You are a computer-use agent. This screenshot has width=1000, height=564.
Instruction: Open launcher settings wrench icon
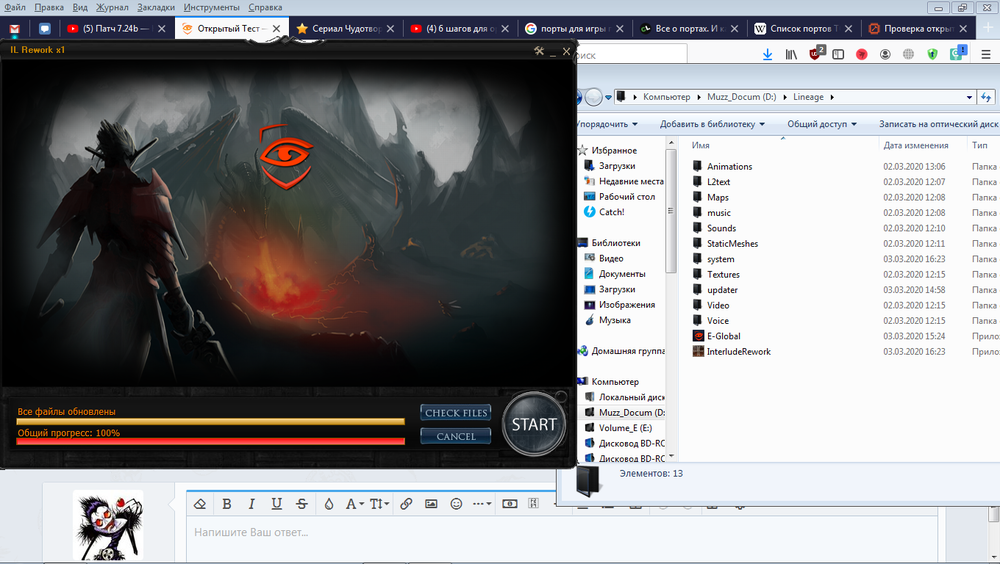pos(540,51)
